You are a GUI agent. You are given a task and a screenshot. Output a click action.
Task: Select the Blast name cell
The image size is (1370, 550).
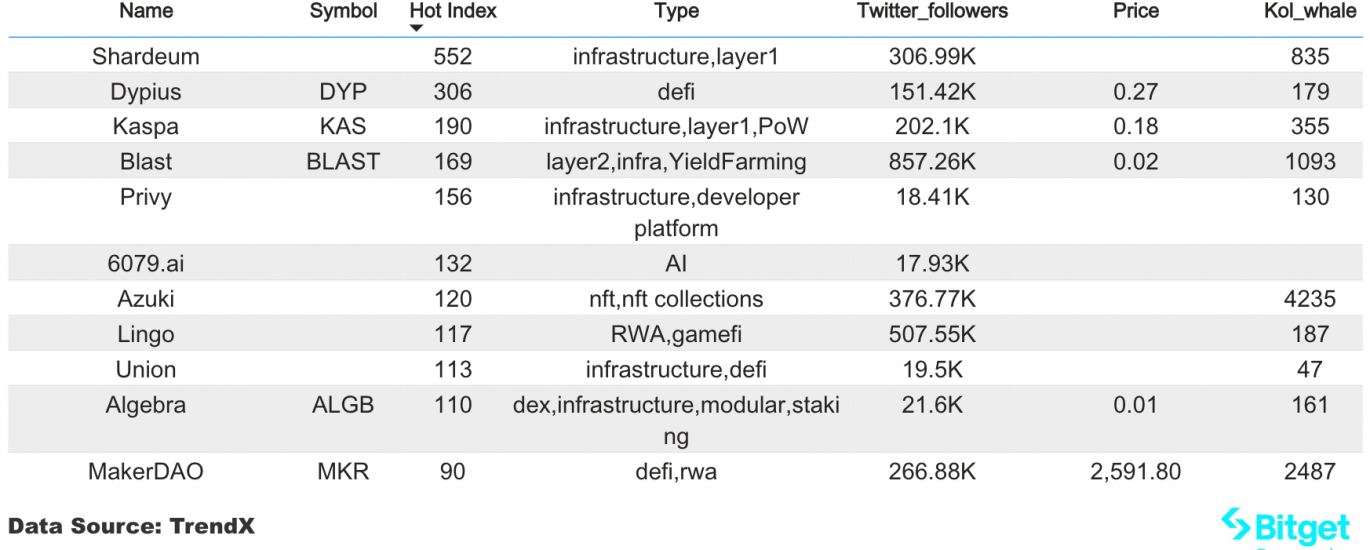pos(146,162)
